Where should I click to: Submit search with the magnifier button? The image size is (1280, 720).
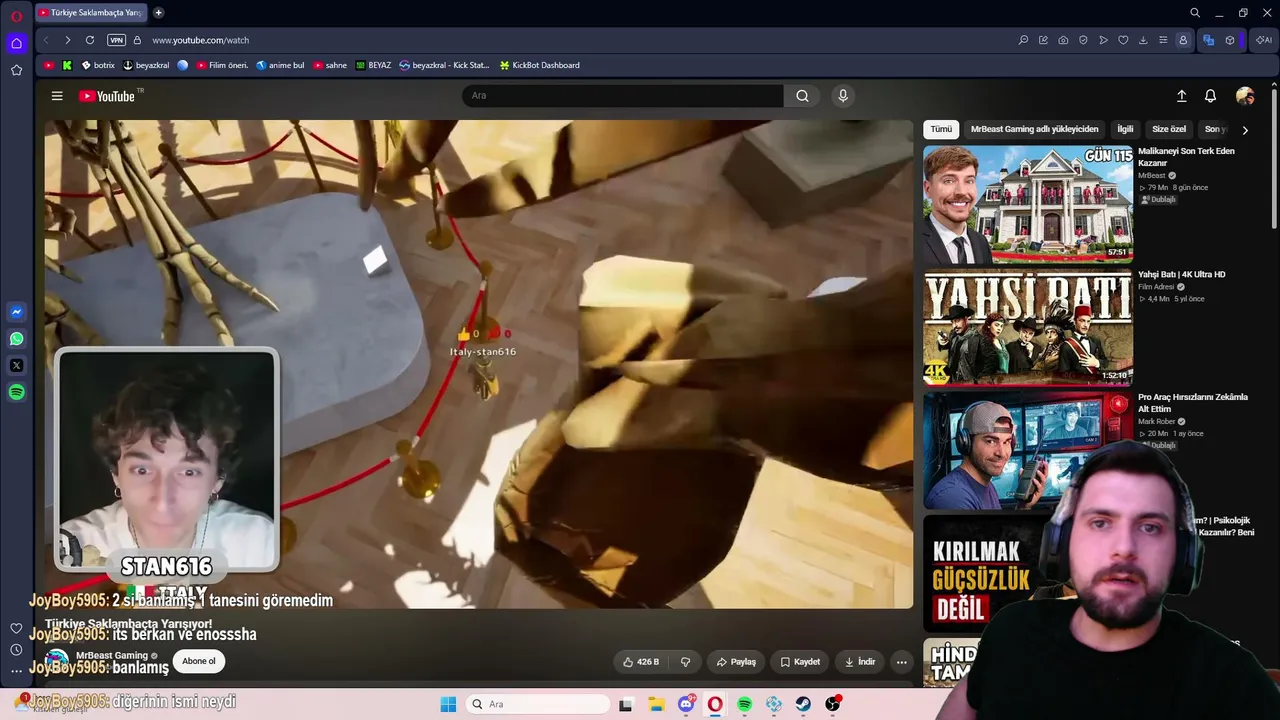click(x=802, y=96)
